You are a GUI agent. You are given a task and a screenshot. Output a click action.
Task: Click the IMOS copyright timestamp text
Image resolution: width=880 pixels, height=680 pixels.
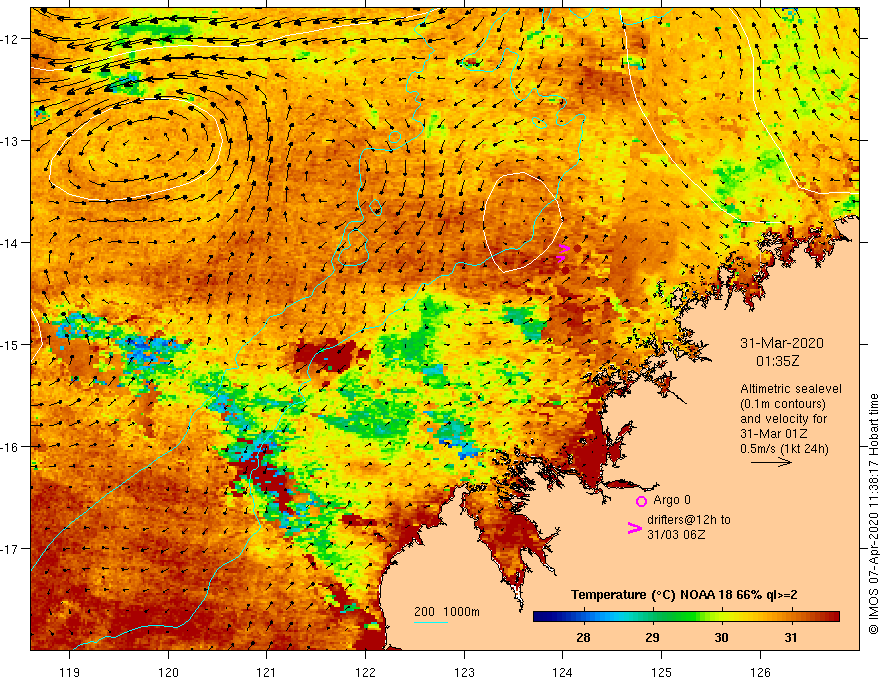tap(873, 514)
